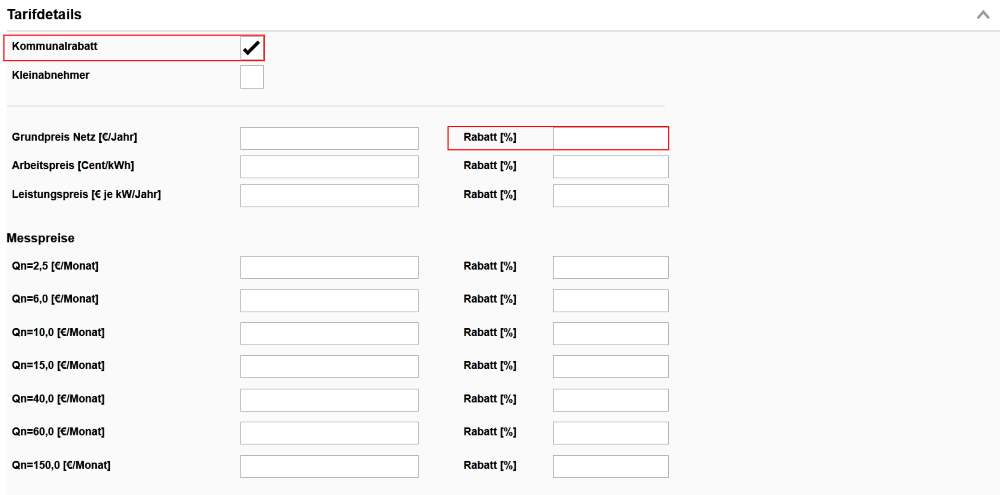Viewport: 1000px width, 495px height.
Task: Focus Rabatt field in Qn=40,0 row
Action: [x=610, y=400]
